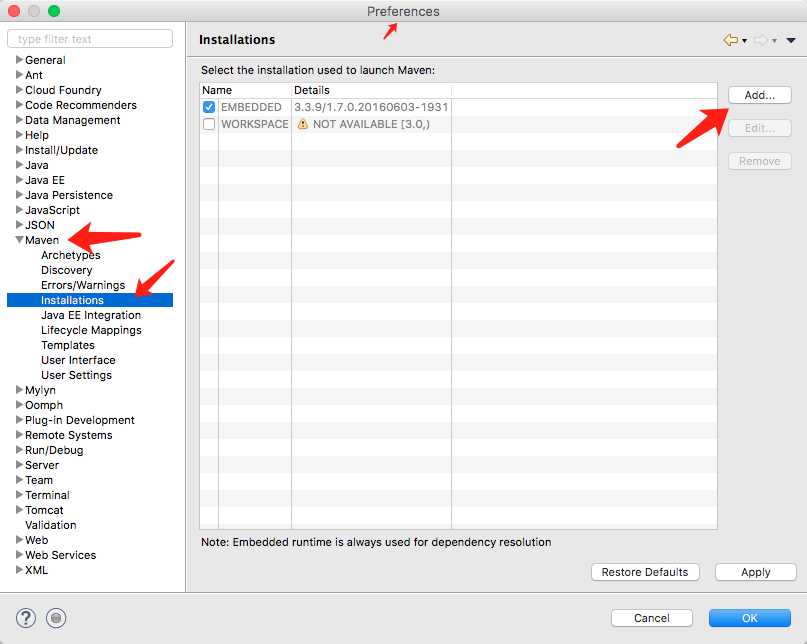This screenshot has width=807, height=644.
Task: Select the Install/Update tree label
Action: [61, 150]
